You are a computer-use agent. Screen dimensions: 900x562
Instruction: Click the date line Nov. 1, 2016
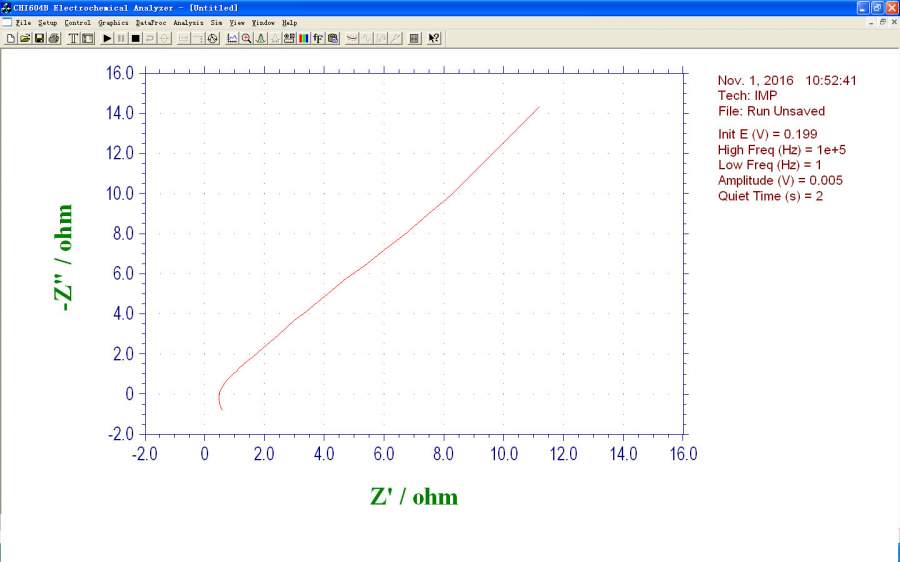(x=787, y=80)
